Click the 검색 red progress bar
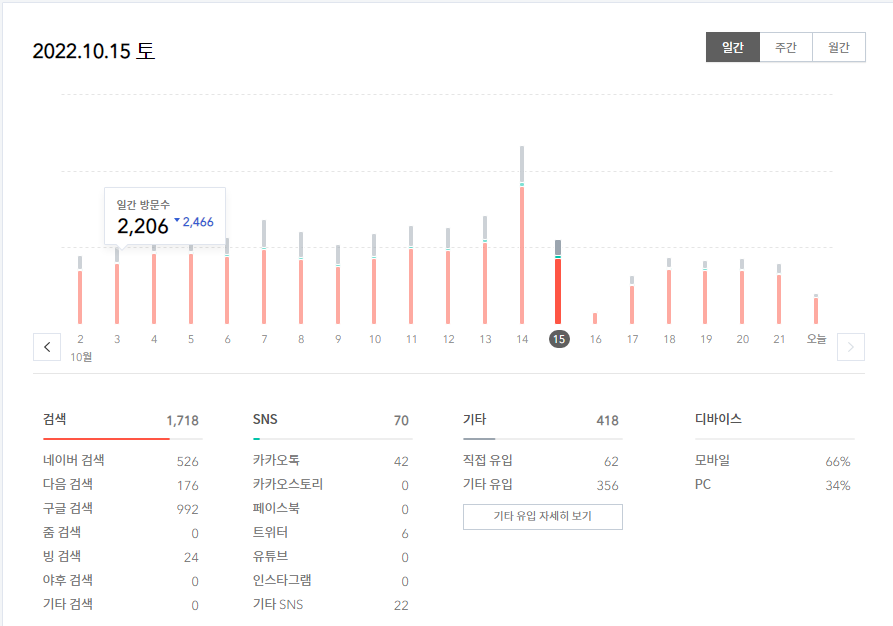This screenshot has width=893, height=626. click(106, 439)
